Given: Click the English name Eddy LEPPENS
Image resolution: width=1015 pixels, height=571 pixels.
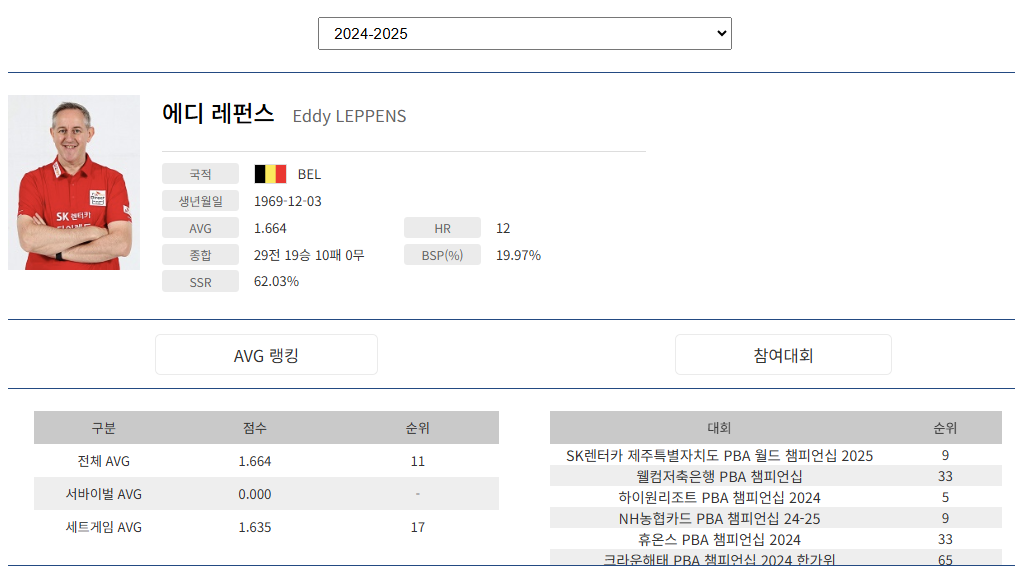Looking at the screenshot, I should tap(350, 116).
